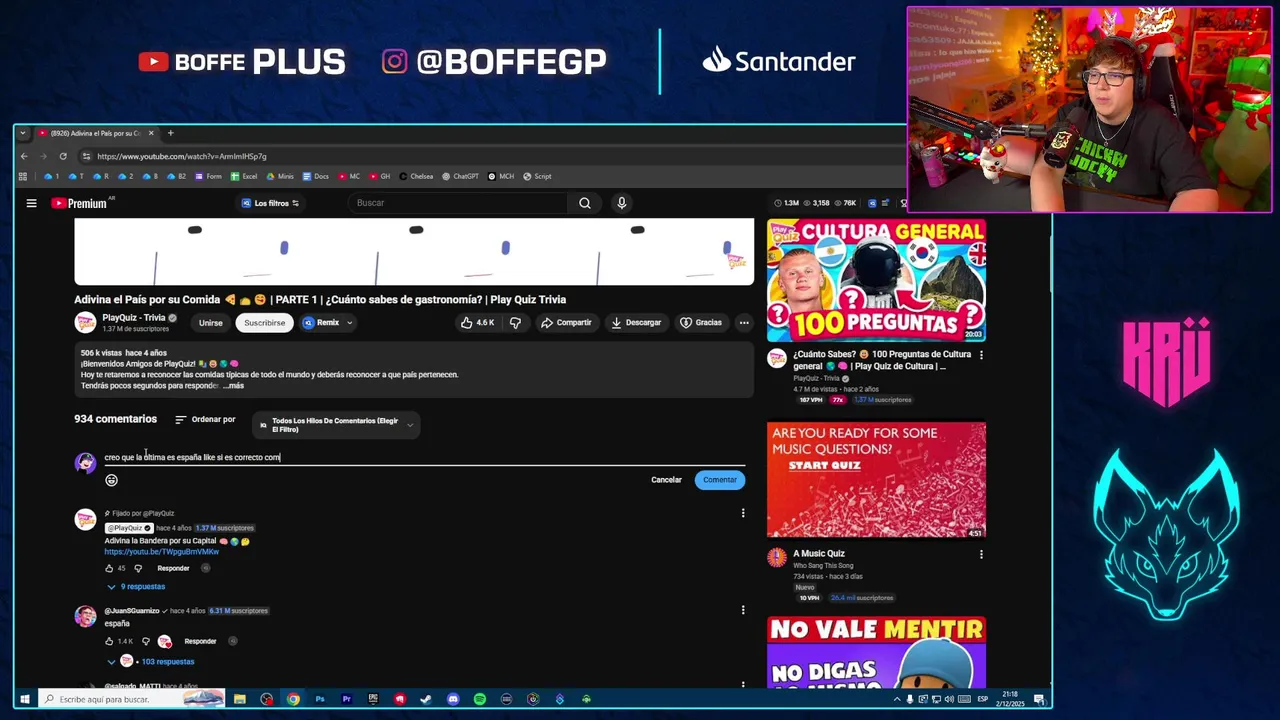Click the Comentar button

click(720, 480)
